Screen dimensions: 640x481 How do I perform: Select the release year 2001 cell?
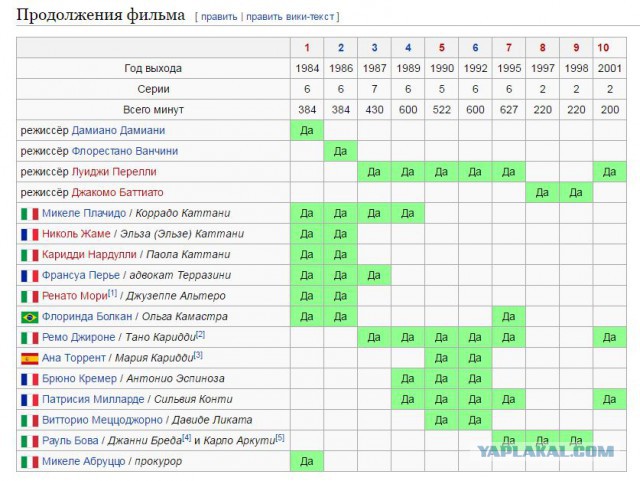(609, 68)
